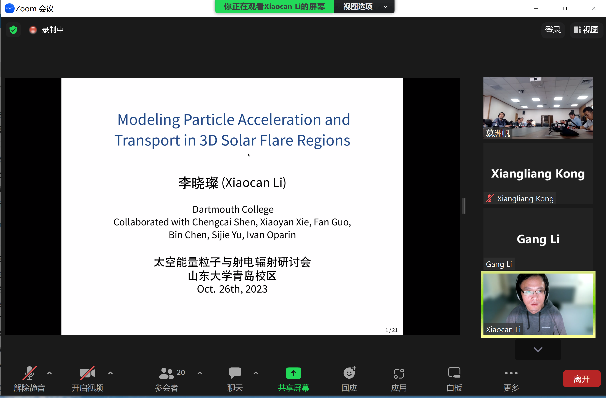Open the More three-dots menu
This screenshot has height=398, width=606.
click(511, 373)
